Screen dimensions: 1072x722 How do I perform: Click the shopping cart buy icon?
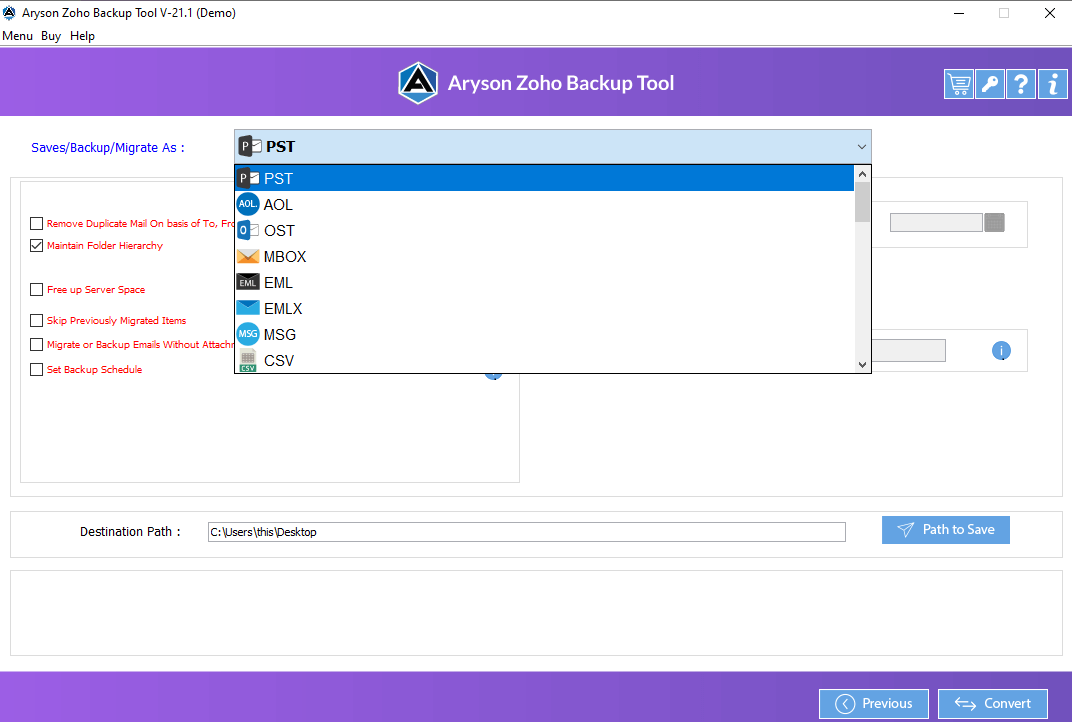[959, 84]
